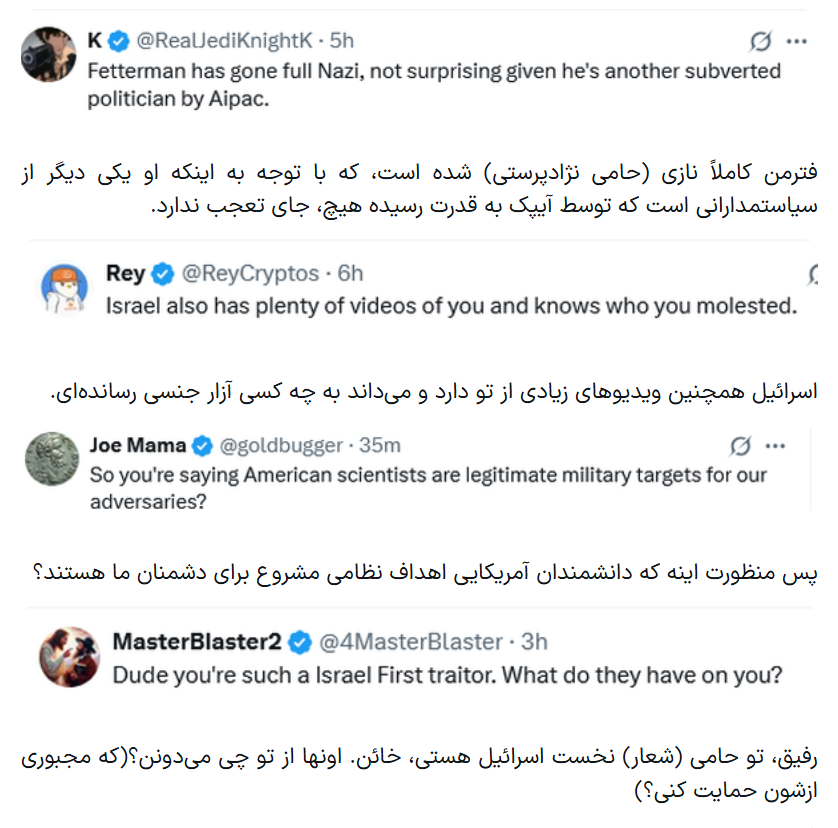Click Joe Mama's verified checkmark

202,446
